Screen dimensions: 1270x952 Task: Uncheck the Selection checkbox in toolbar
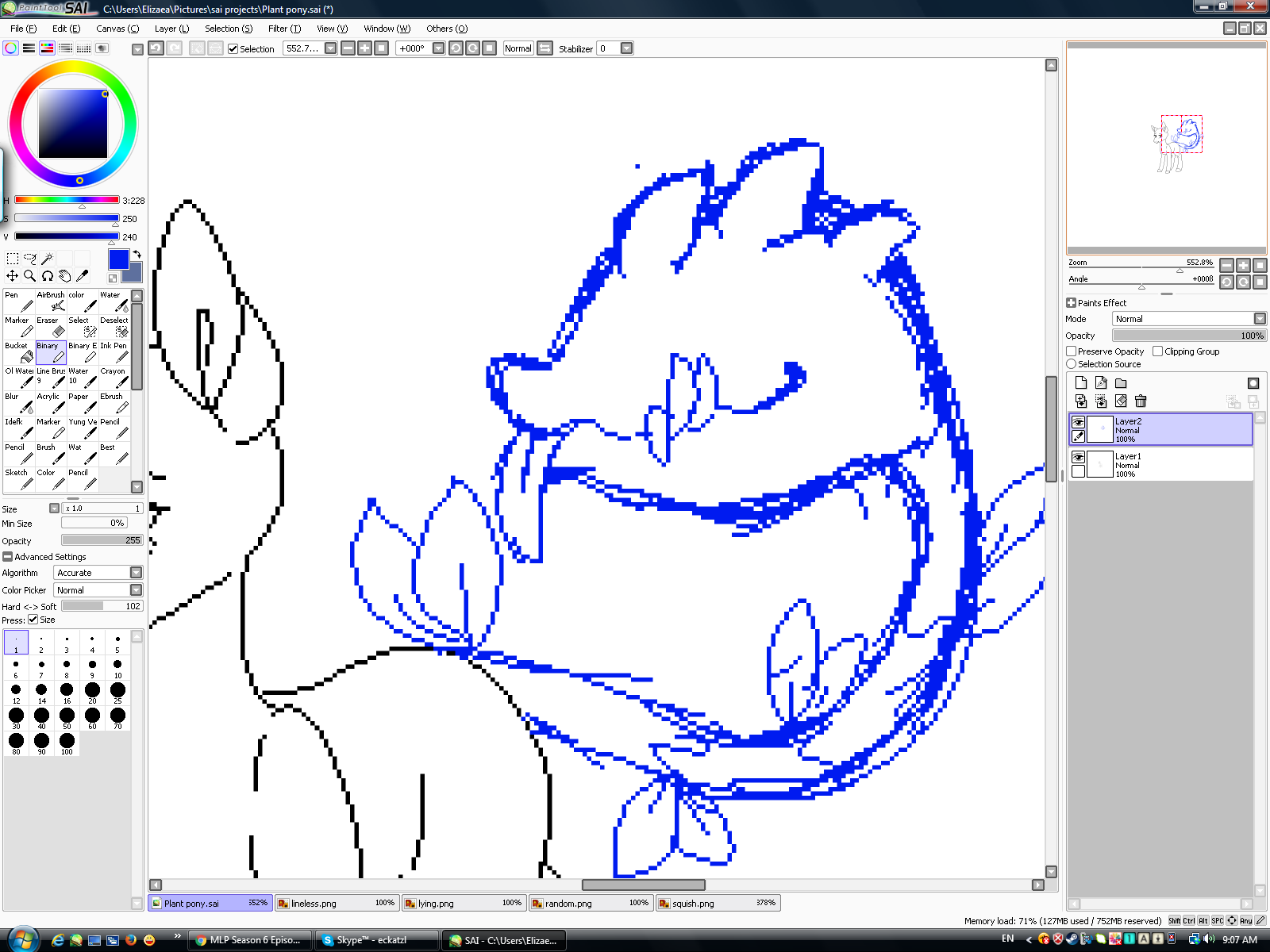(x=233, y=49)
